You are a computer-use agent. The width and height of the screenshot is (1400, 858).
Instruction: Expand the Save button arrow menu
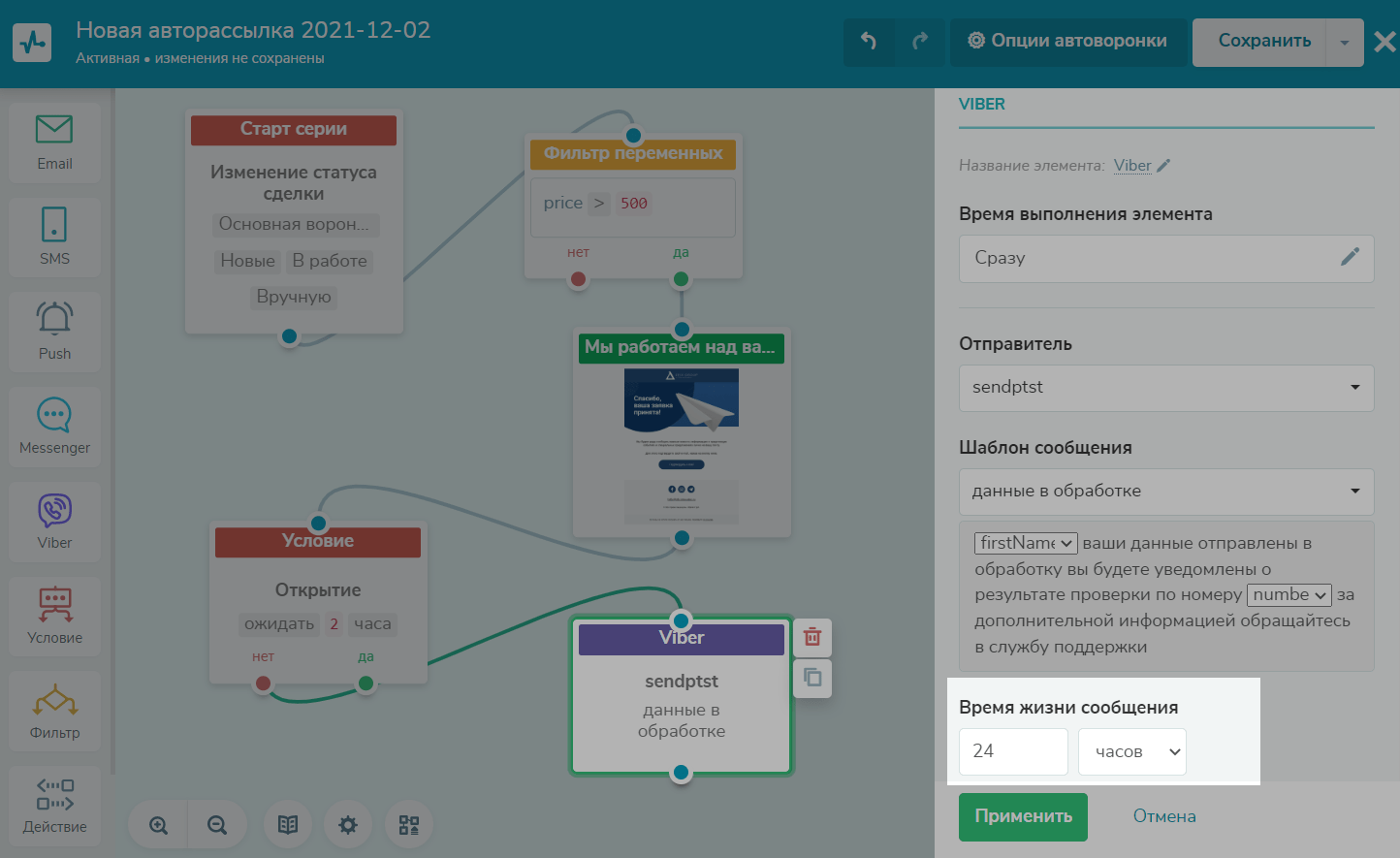coord(1344,43)
